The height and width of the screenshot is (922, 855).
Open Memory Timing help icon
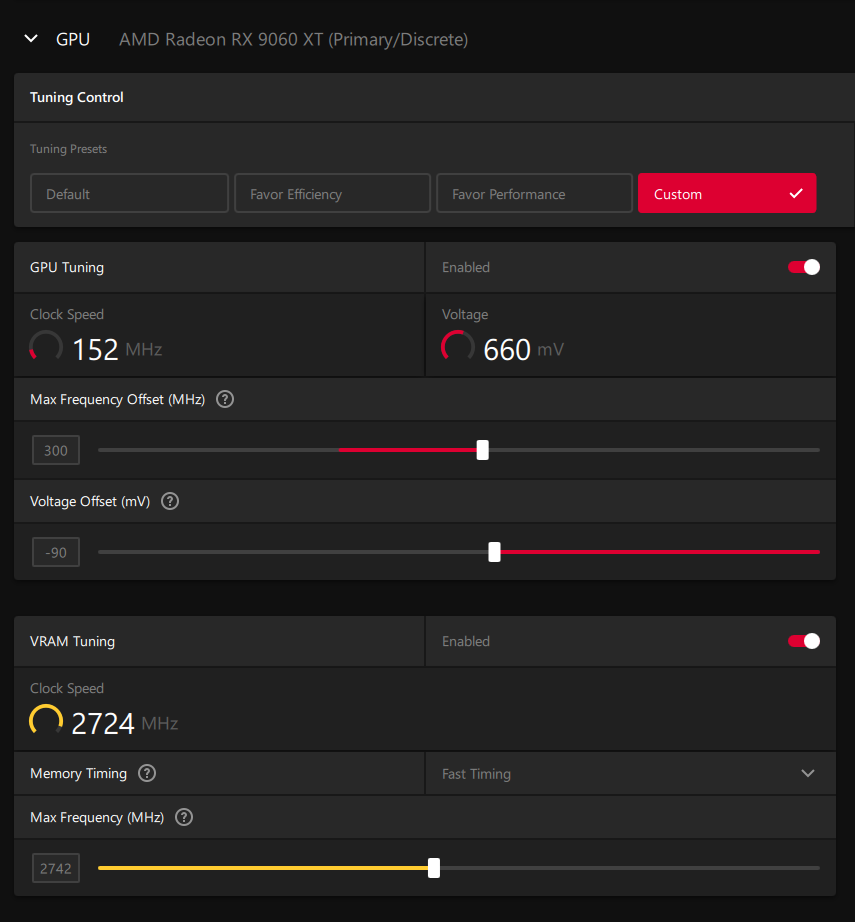[147, 773]
